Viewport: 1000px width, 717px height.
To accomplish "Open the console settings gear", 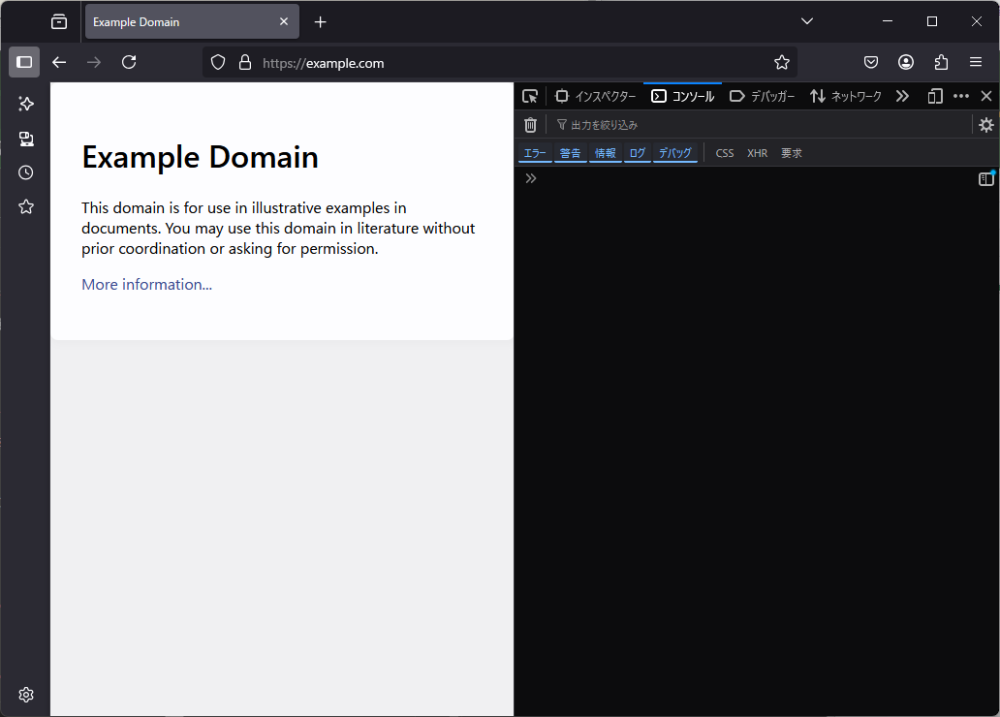I will [x=986, y=125].
